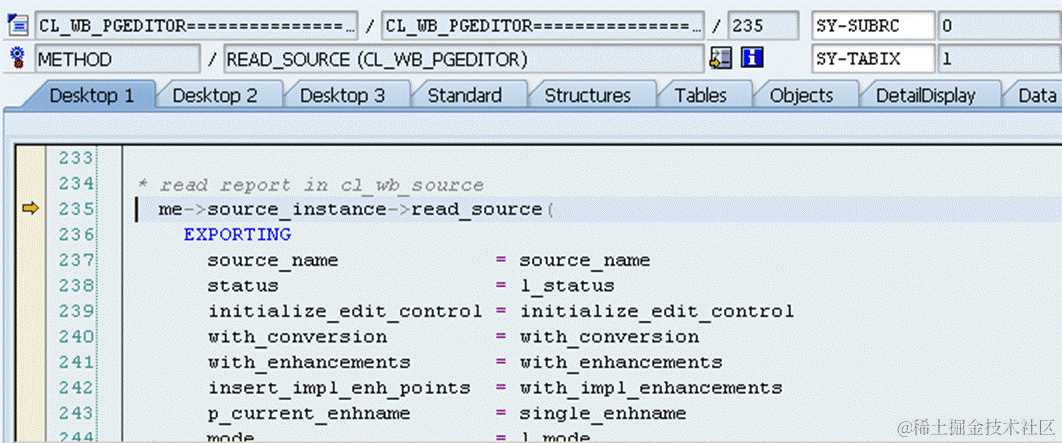
Task: Switch to the Desktop 2 tab
Action: point(215,96)
